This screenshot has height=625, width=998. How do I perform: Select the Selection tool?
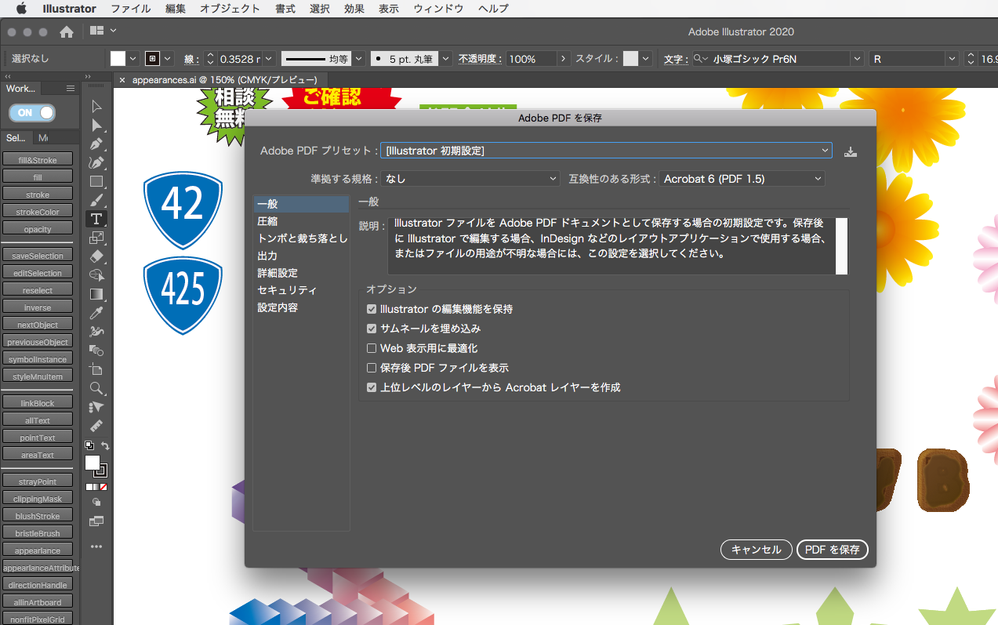point(96,104)
